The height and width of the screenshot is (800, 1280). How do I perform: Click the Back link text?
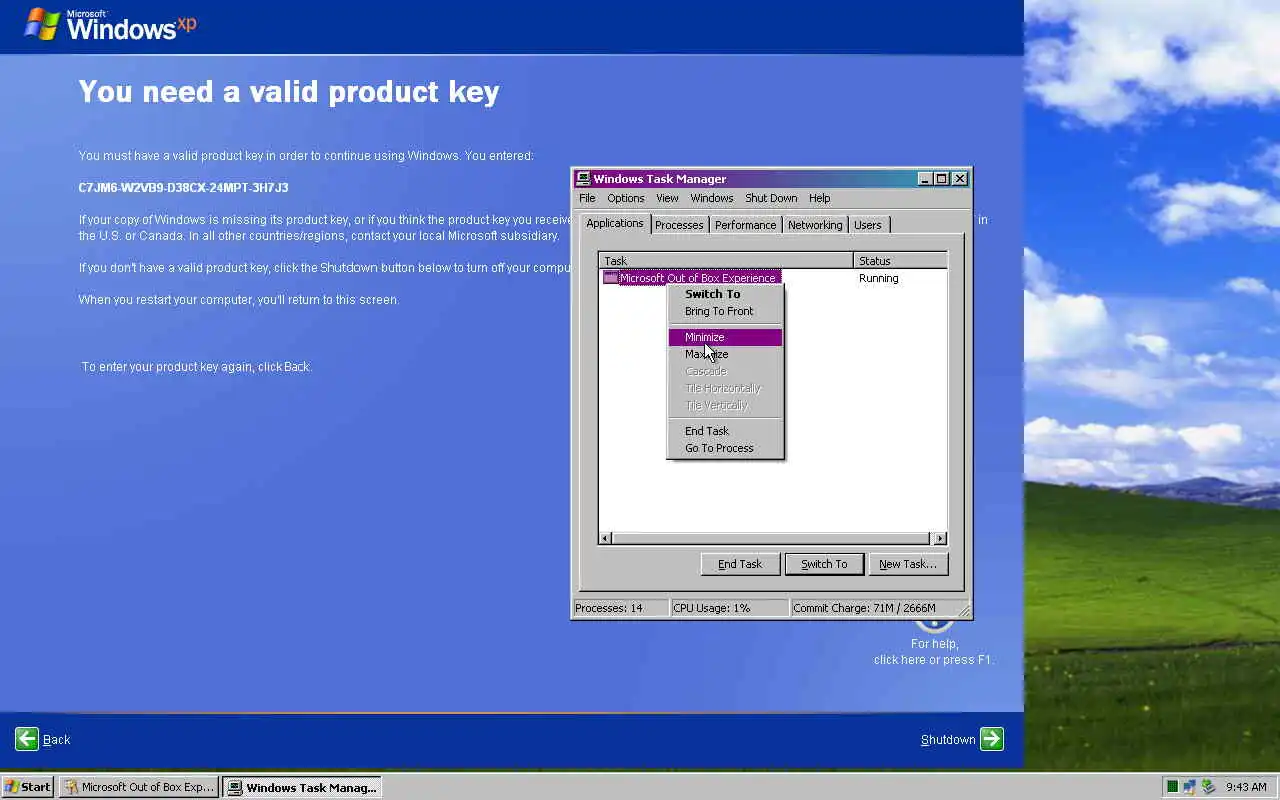57,740
